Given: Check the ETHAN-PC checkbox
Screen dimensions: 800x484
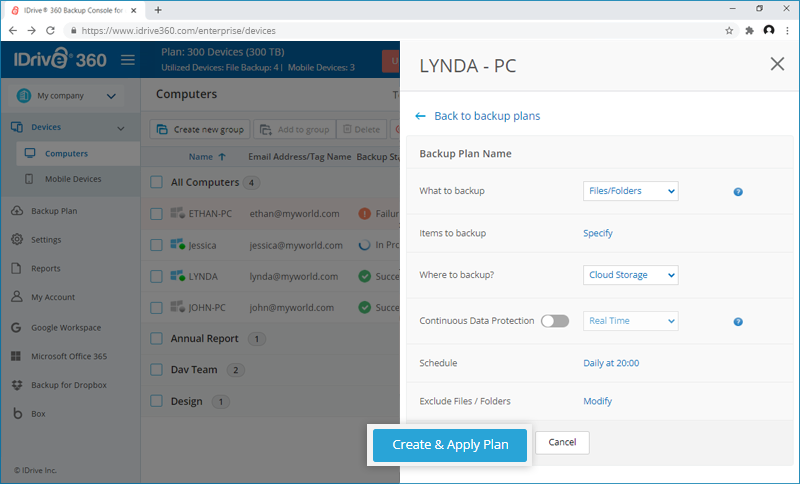Looking at the screenshot, I should pos(157,214).
